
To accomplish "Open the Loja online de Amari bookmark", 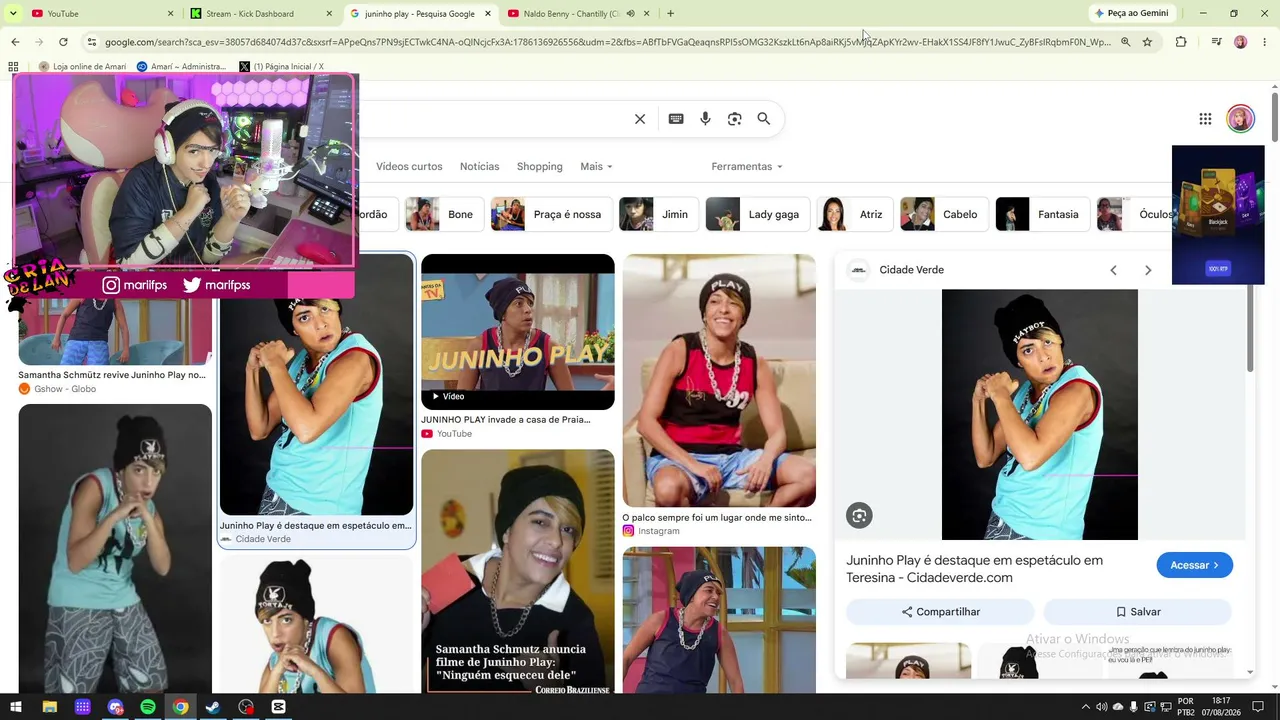I will click(x=83, y=67).
